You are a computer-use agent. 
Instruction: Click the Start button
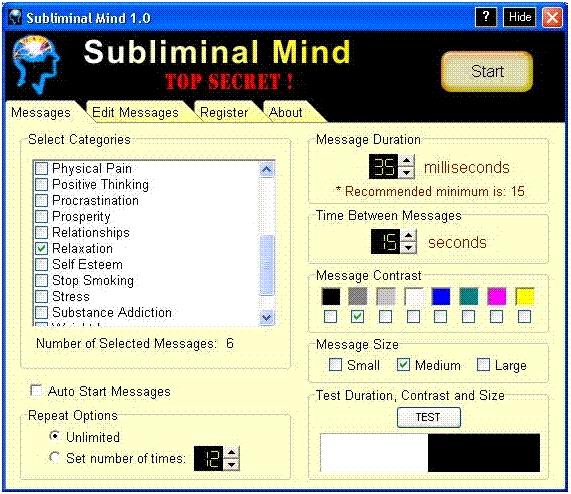pos(487,71)
